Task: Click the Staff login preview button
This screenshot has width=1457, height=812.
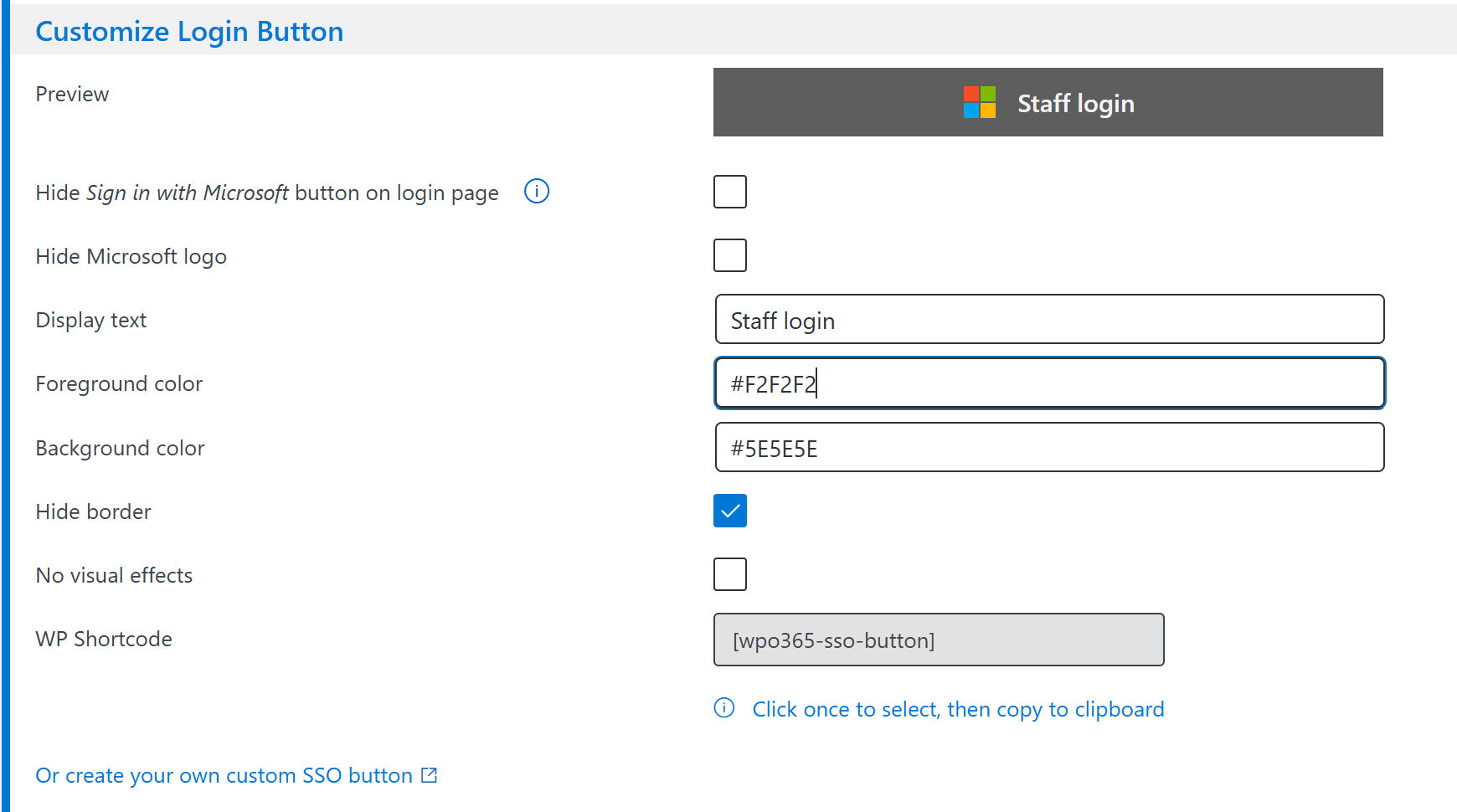Action: point(1048,102)
